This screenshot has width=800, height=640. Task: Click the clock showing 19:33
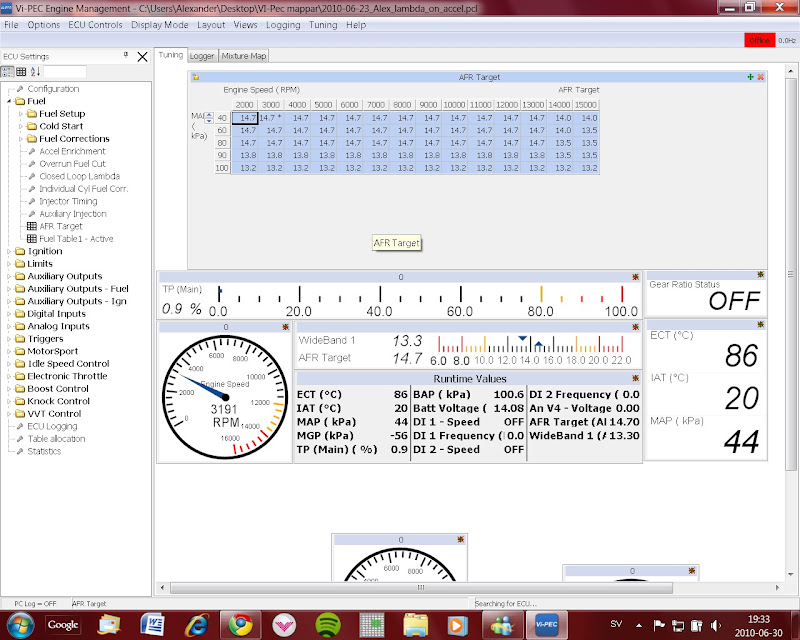click(758, 619)
